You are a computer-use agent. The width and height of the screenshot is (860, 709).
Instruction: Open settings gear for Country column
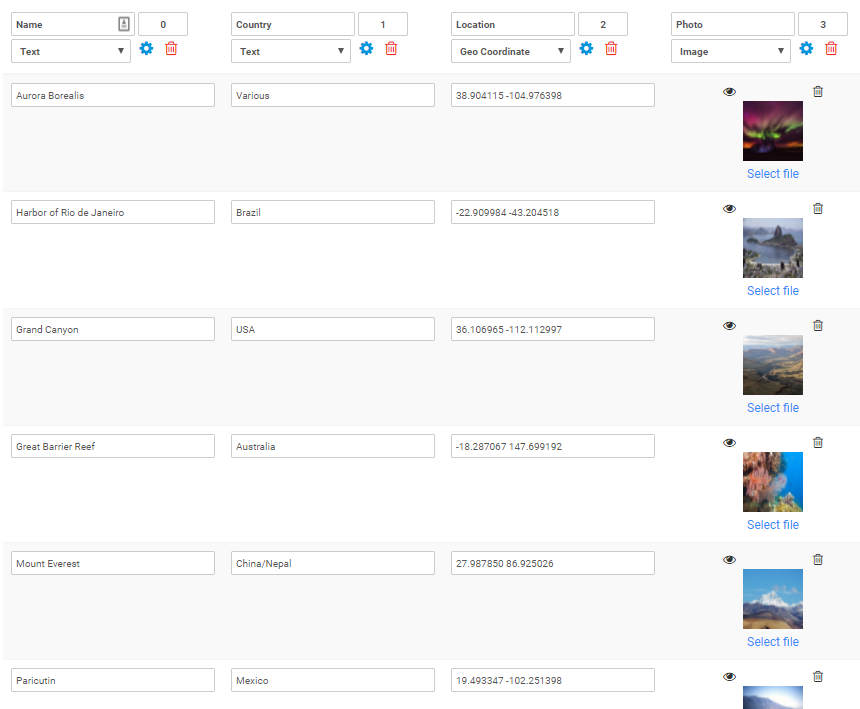(366, 49)
